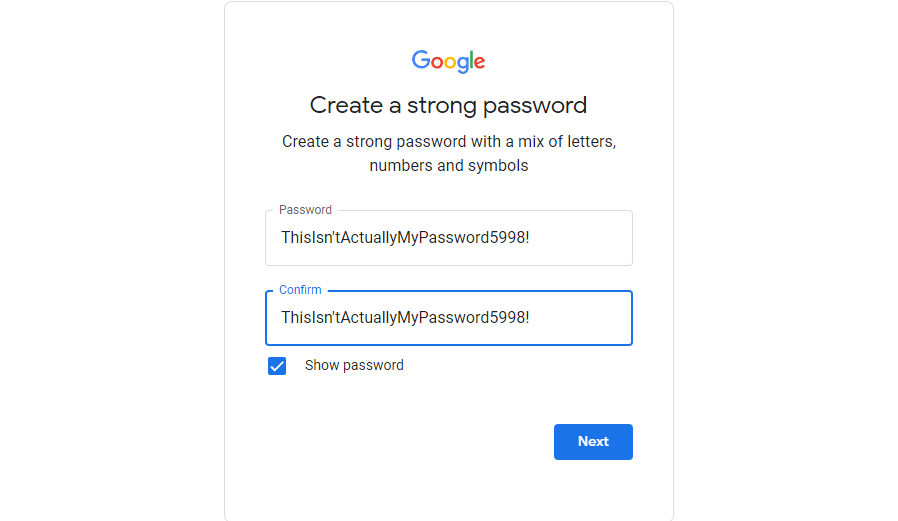The height and width of the screenshot is (521, 898).
Task: Click inside the Confirm input field
Action: tap(580, 318)
